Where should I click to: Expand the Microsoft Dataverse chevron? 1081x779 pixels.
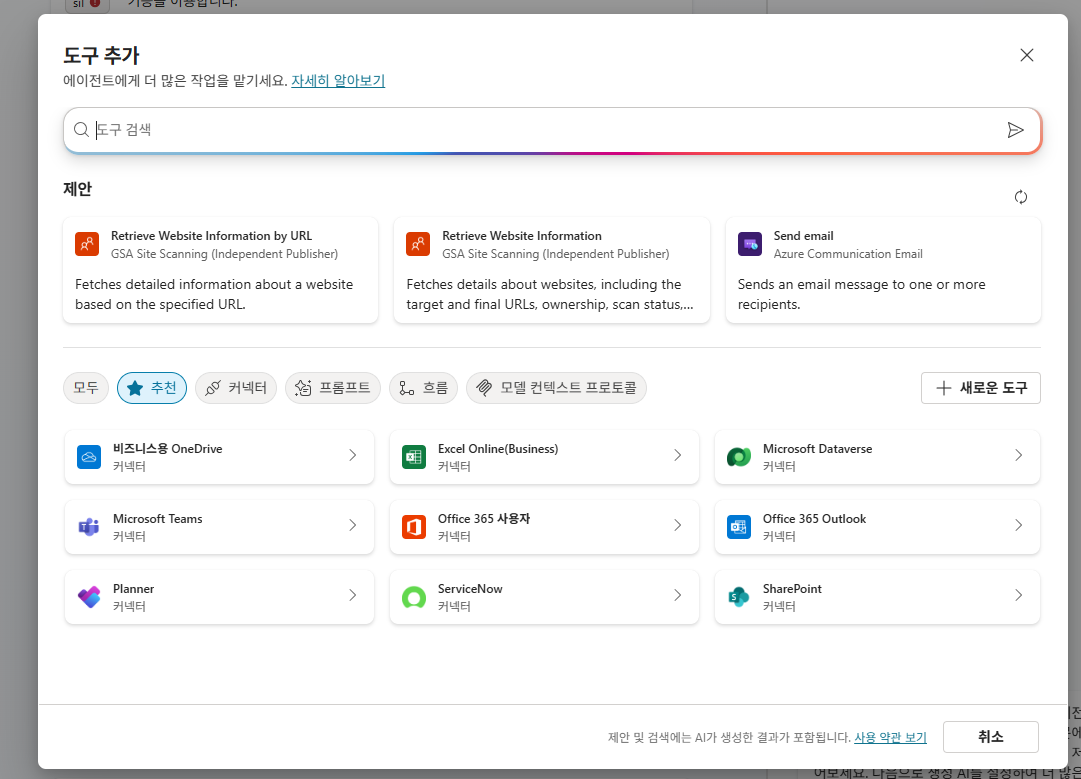click(1018, 455)
